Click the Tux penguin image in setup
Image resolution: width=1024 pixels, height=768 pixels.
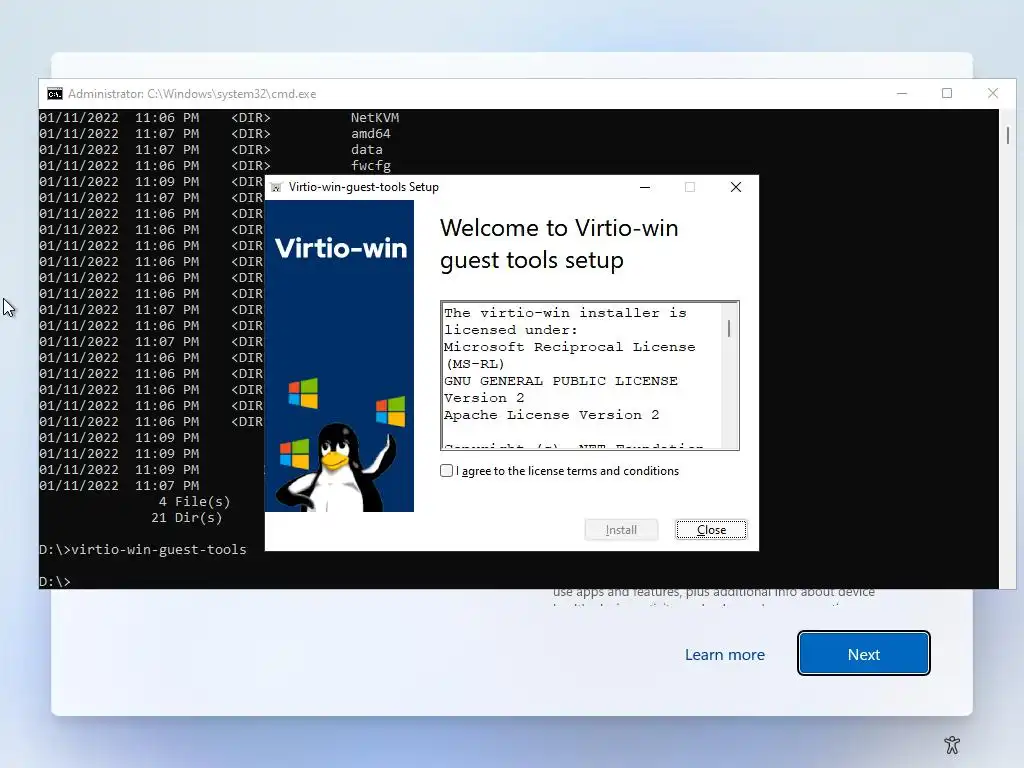click(x=335, y=467)
